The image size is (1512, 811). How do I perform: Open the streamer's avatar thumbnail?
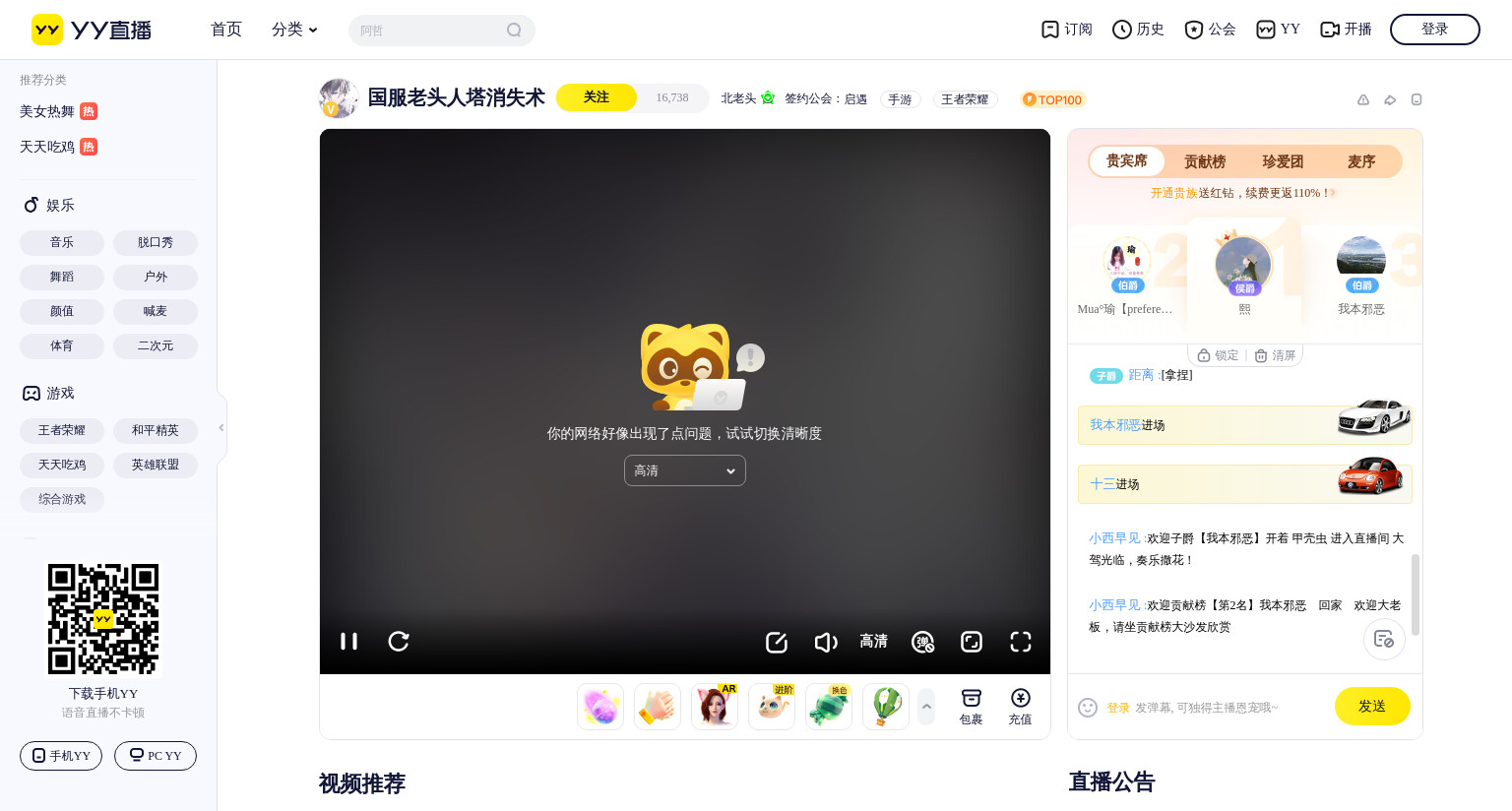pos(338,98)
